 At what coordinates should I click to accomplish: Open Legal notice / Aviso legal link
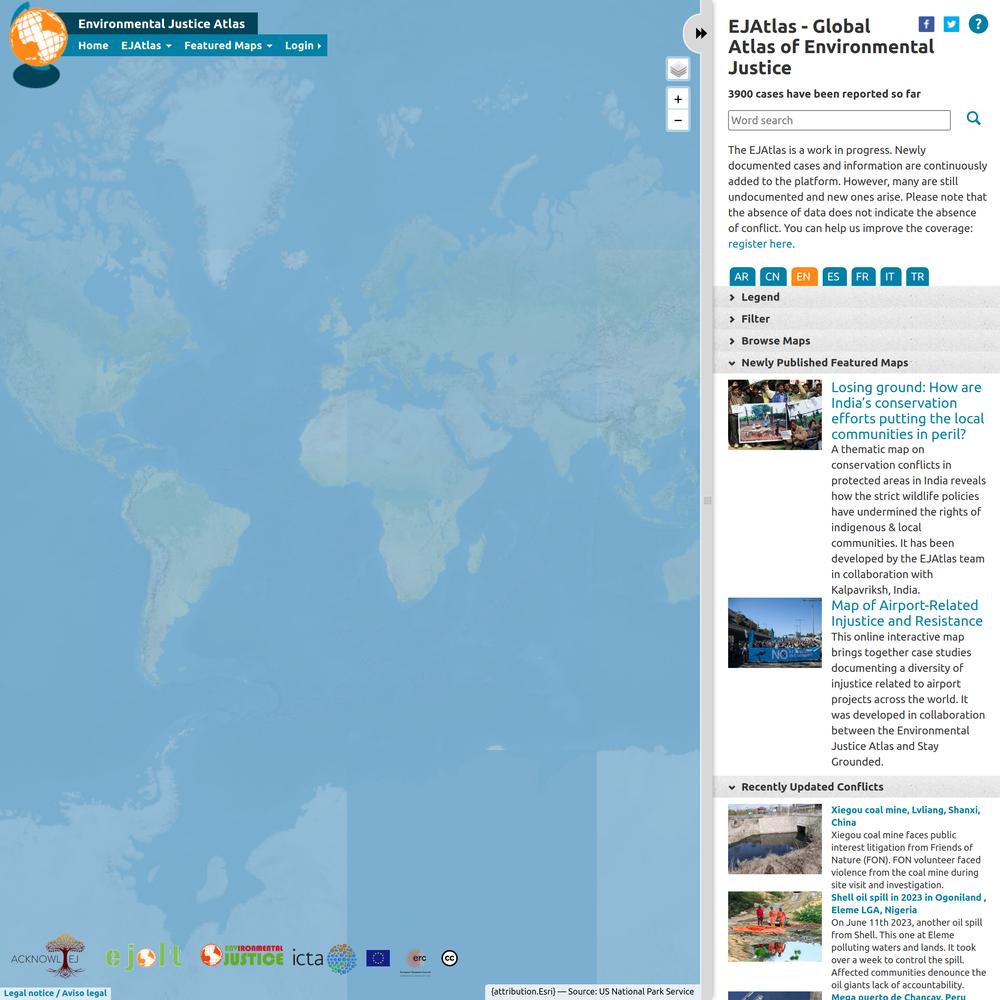pos(55,993)
